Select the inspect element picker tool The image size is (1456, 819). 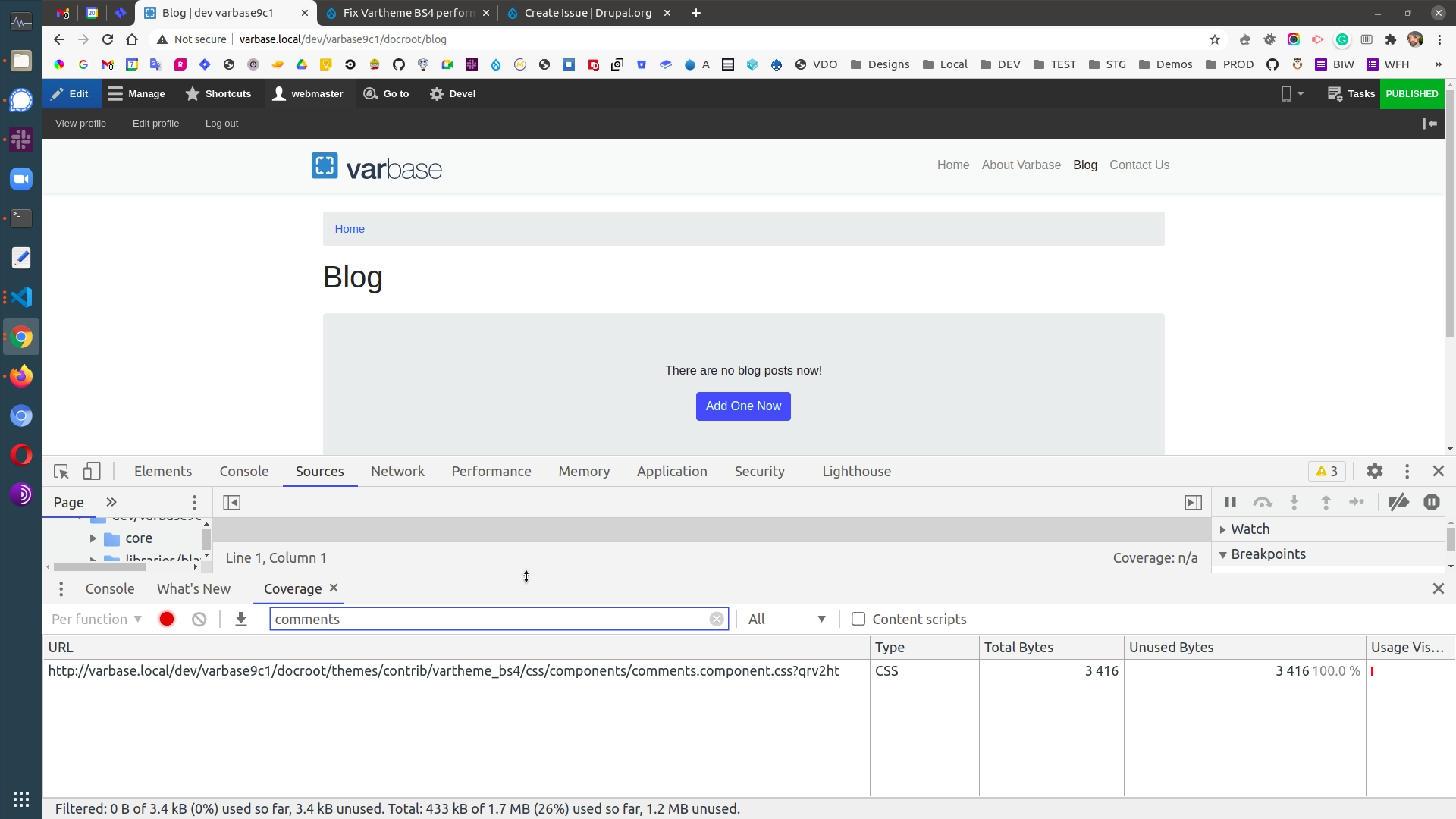pos(61,471)
